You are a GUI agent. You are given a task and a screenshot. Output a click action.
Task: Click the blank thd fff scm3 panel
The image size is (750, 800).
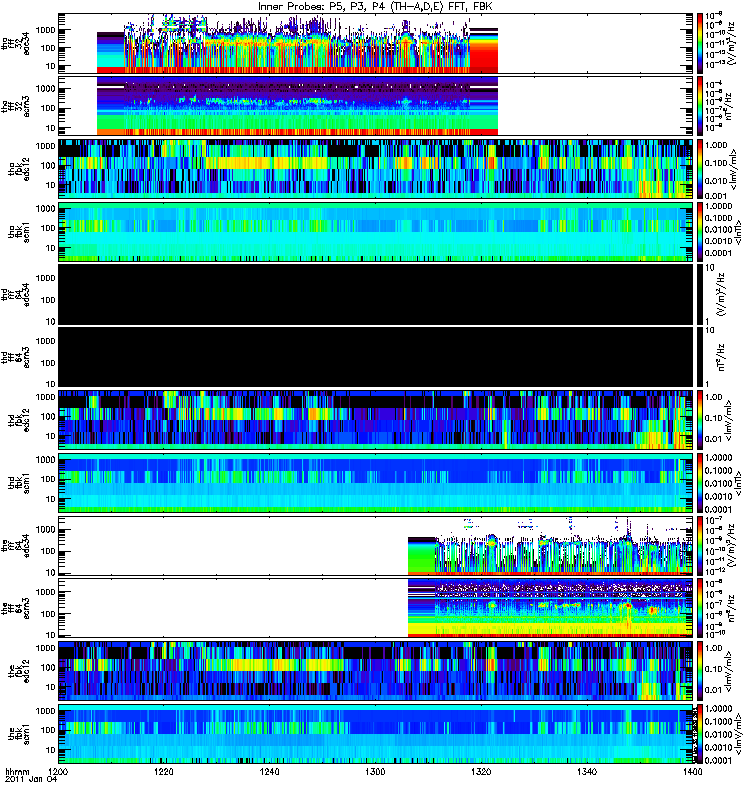(x=376, y=357)
